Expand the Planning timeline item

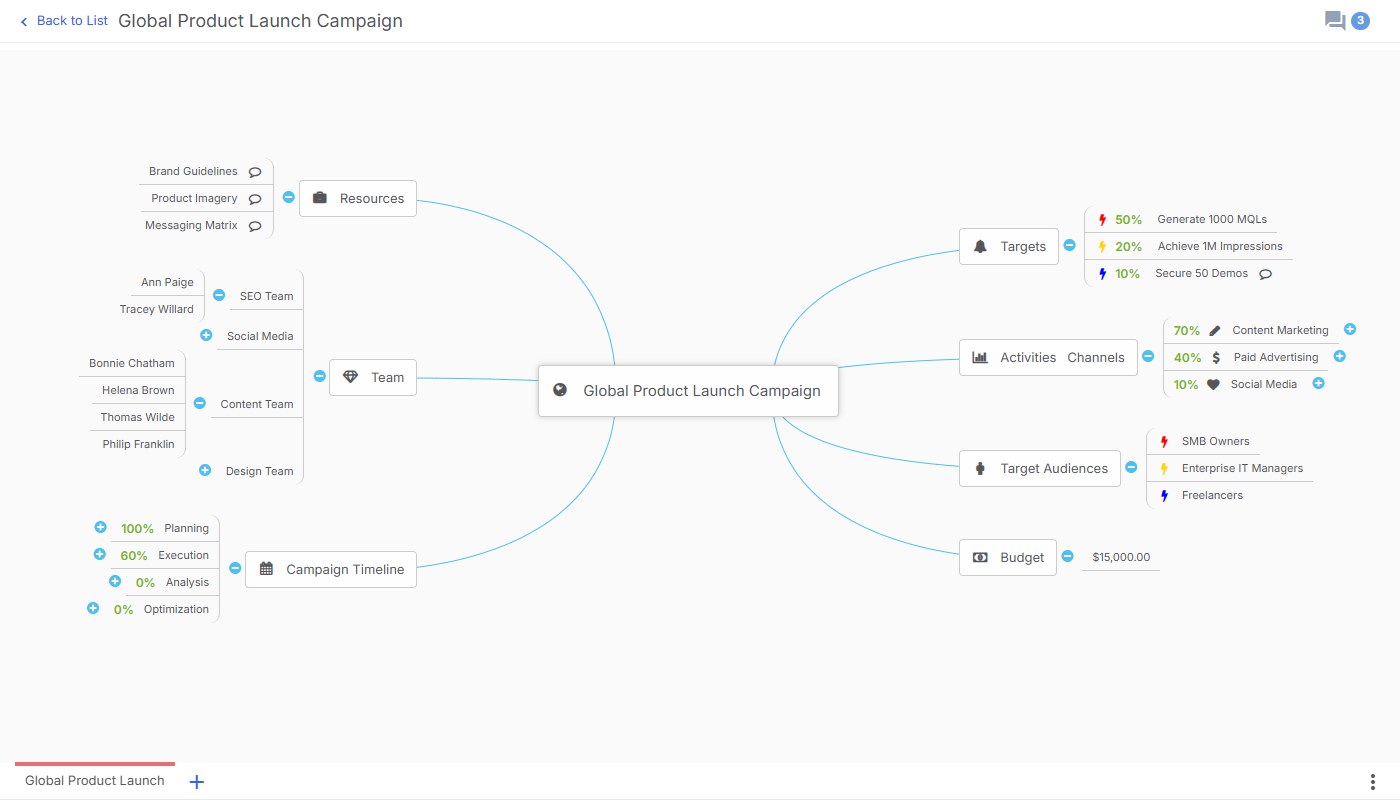(100, 527)
